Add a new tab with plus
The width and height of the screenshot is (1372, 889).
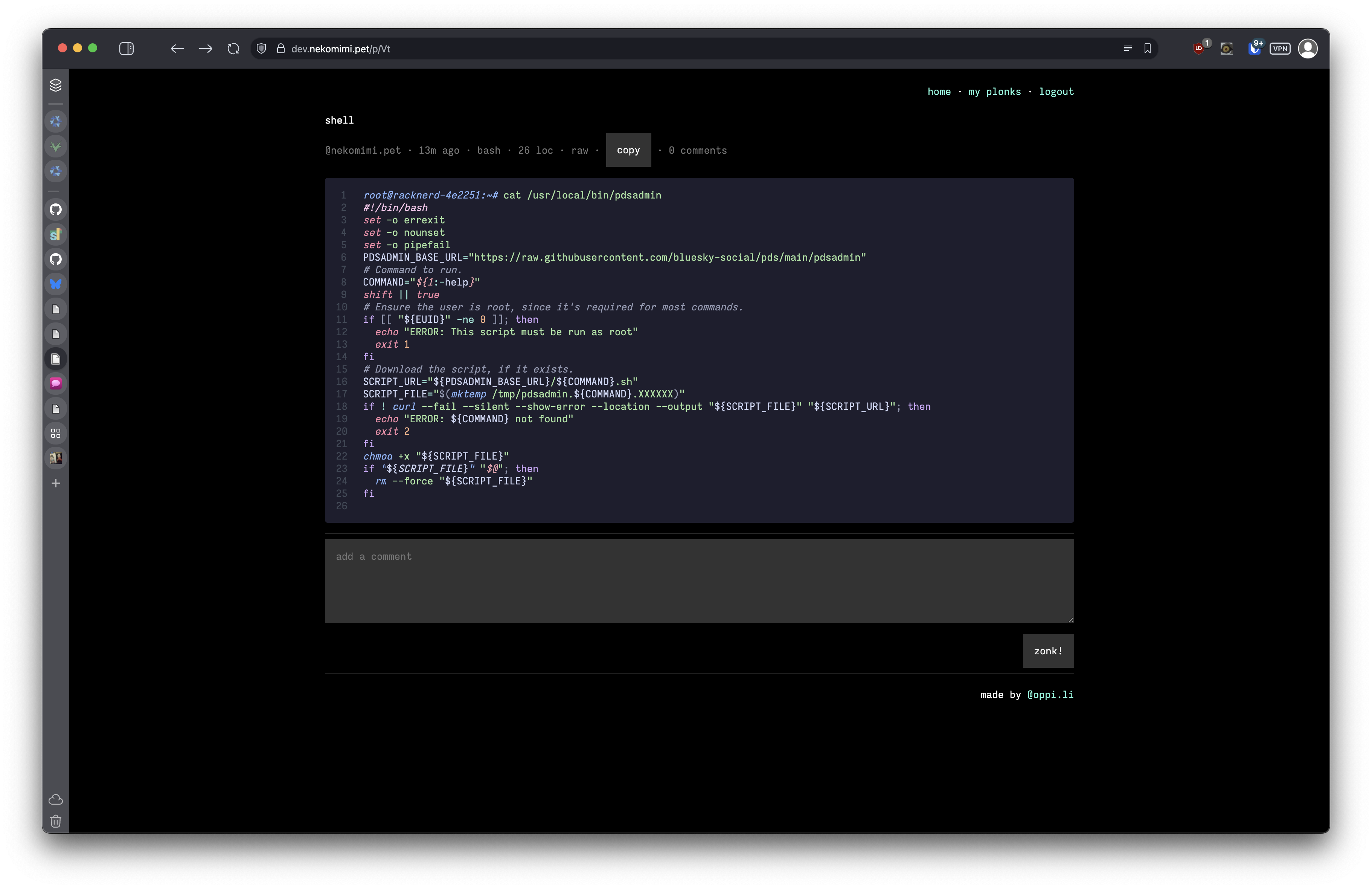[x=56, y=483]
